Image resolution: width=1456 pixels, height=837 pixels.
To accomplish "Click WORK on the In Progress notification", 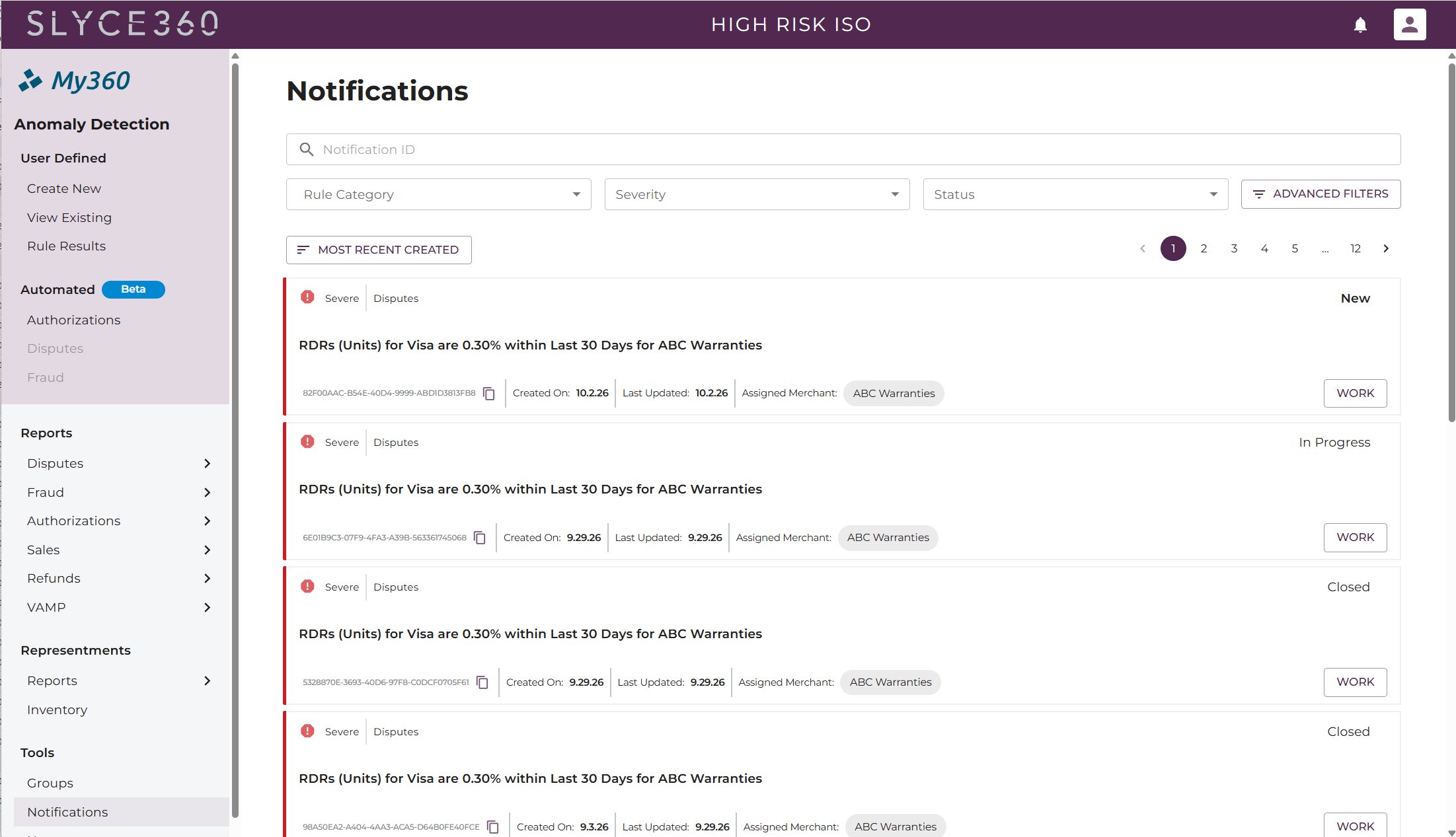I will (1355, 537).
